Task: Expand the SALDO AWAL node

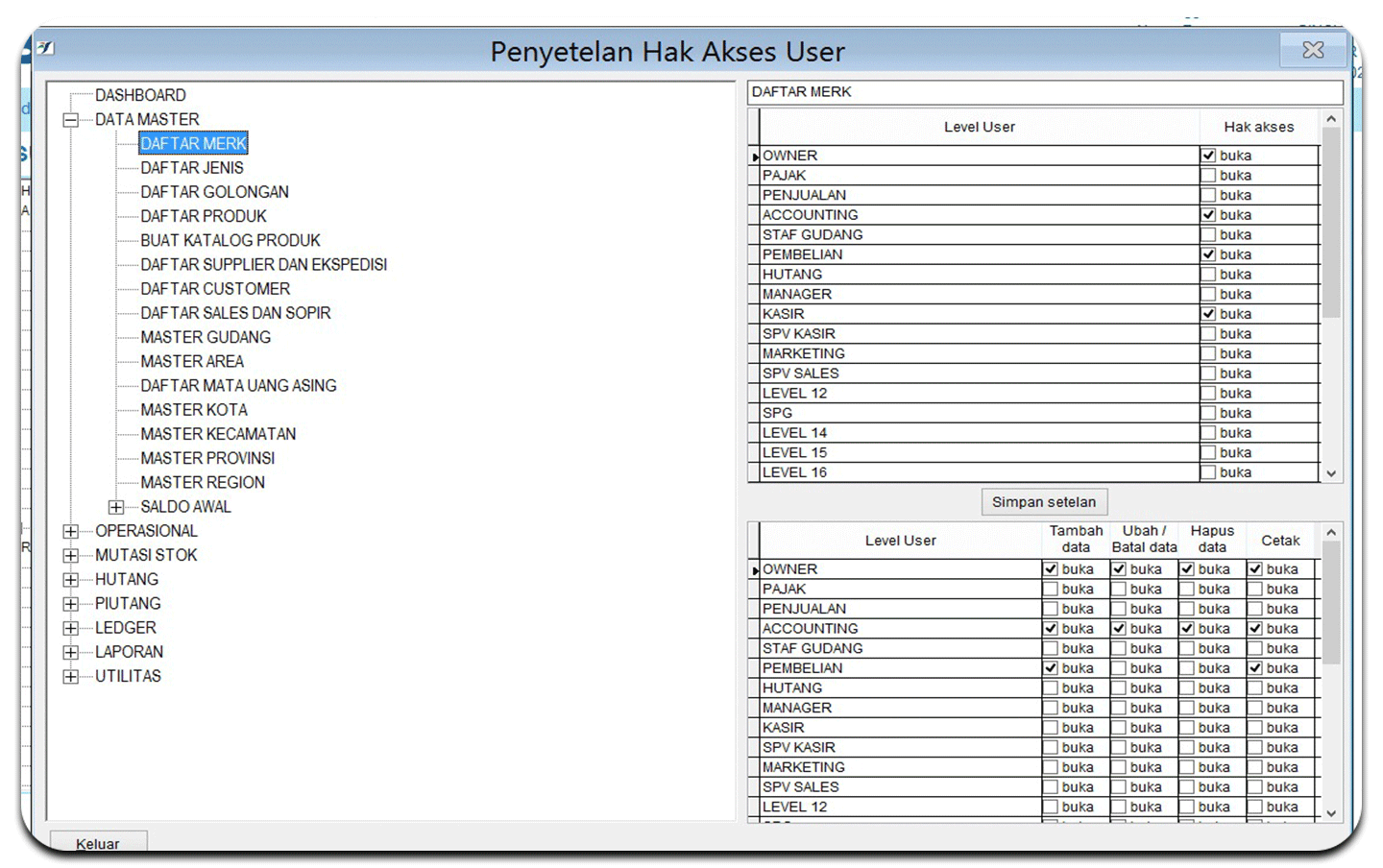Action: [116, 507]
